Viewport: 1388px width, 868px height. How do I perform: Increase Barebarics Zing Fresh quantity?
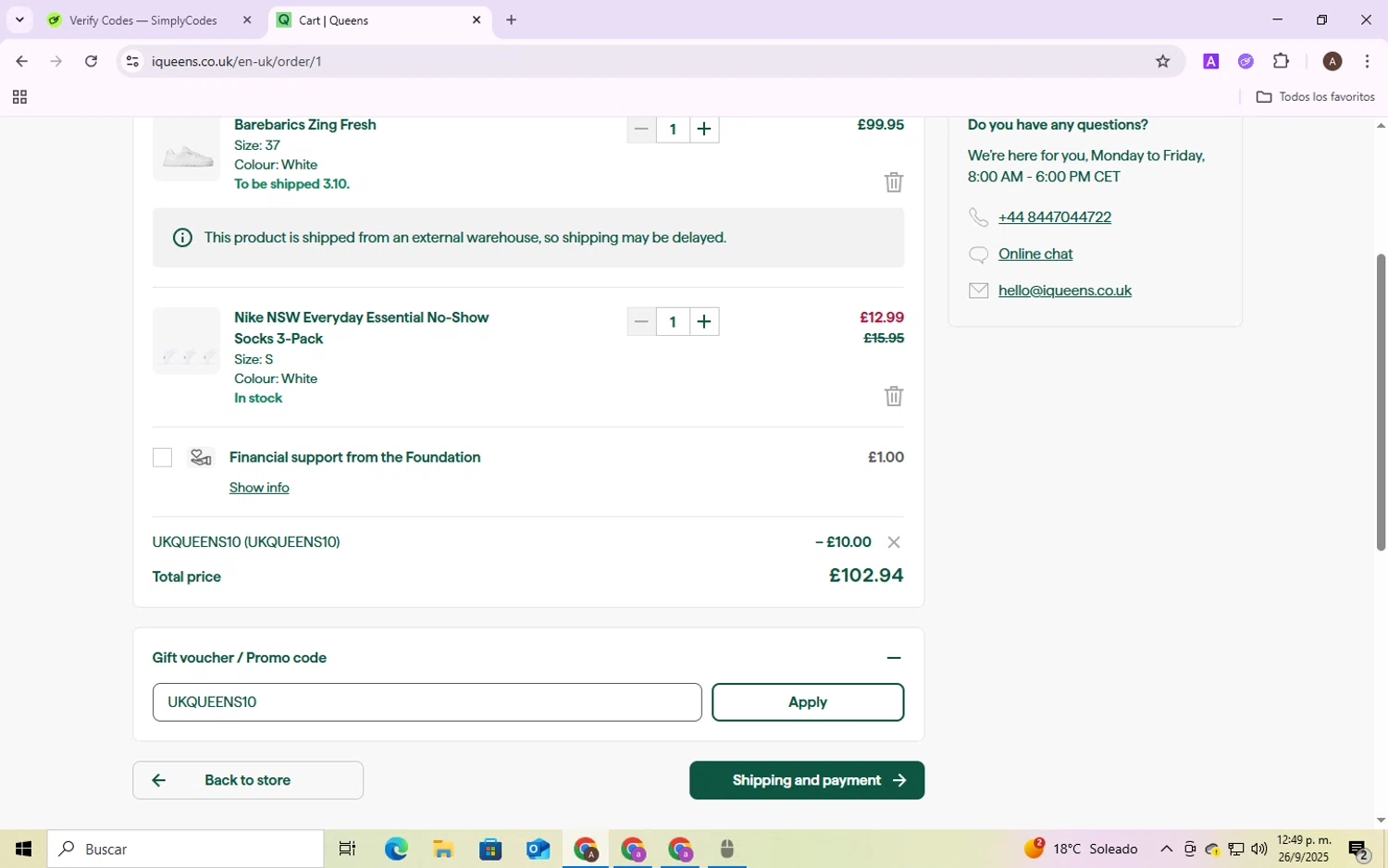click(x=704, y=130)
